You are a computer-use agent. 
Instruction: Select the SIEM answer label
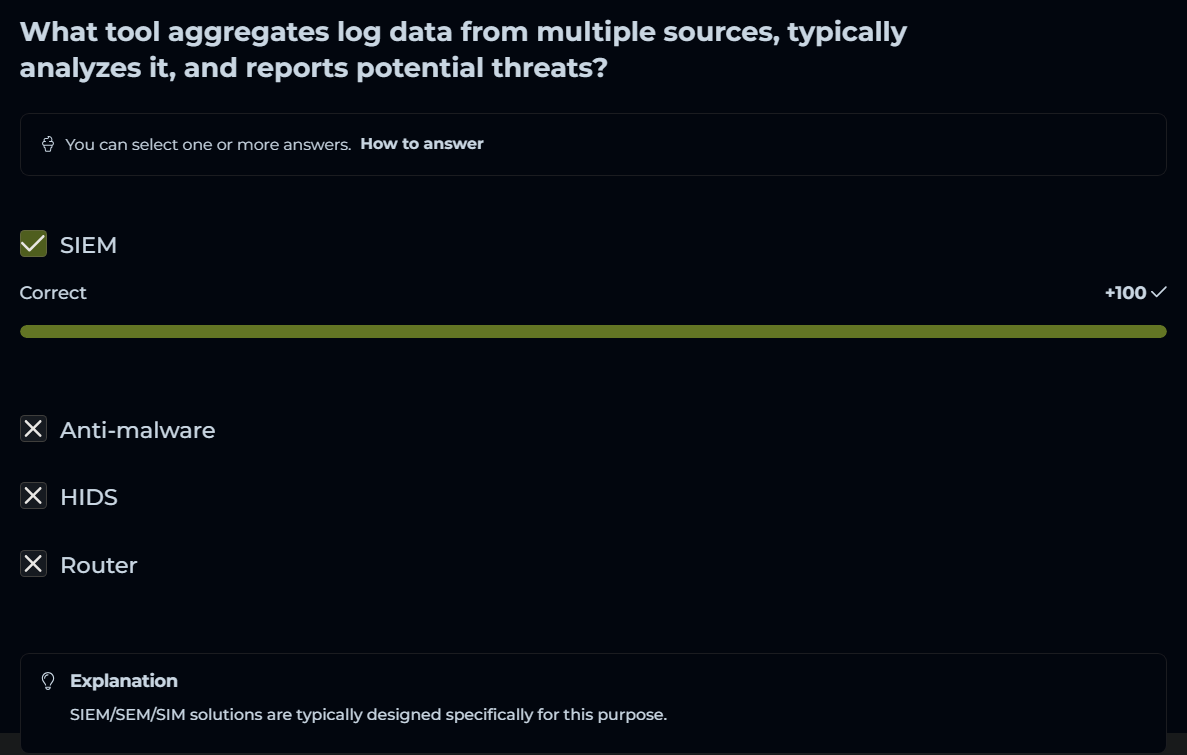point(88,245)
